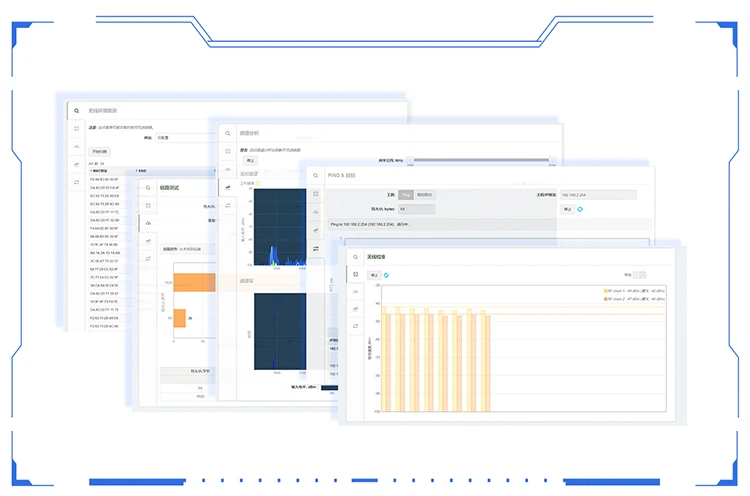Click the stop button in the PING window
This screenshot has height=496, width=750.
pos(567,209)
